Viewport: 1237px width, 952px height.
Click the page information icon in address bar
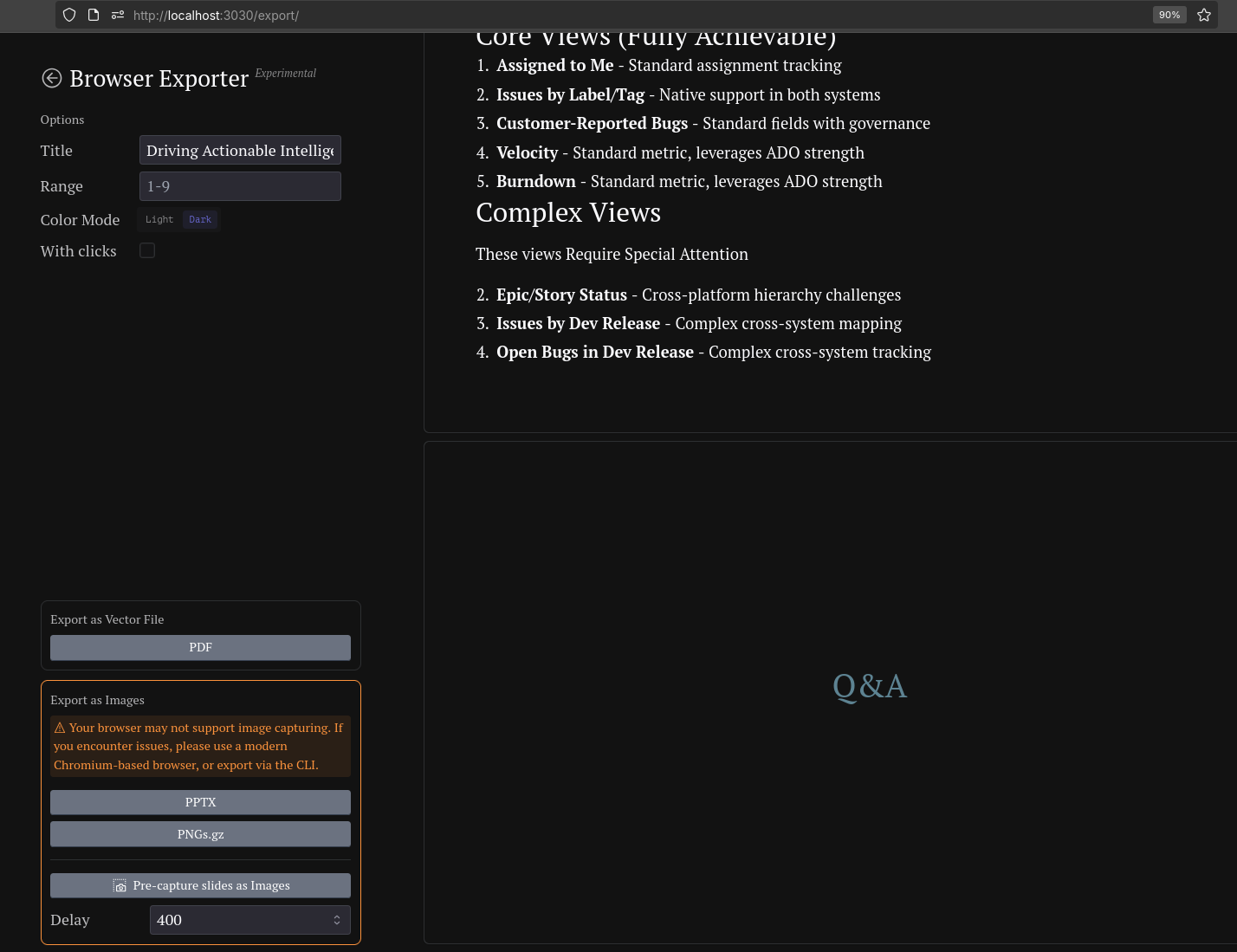[94, 15]
